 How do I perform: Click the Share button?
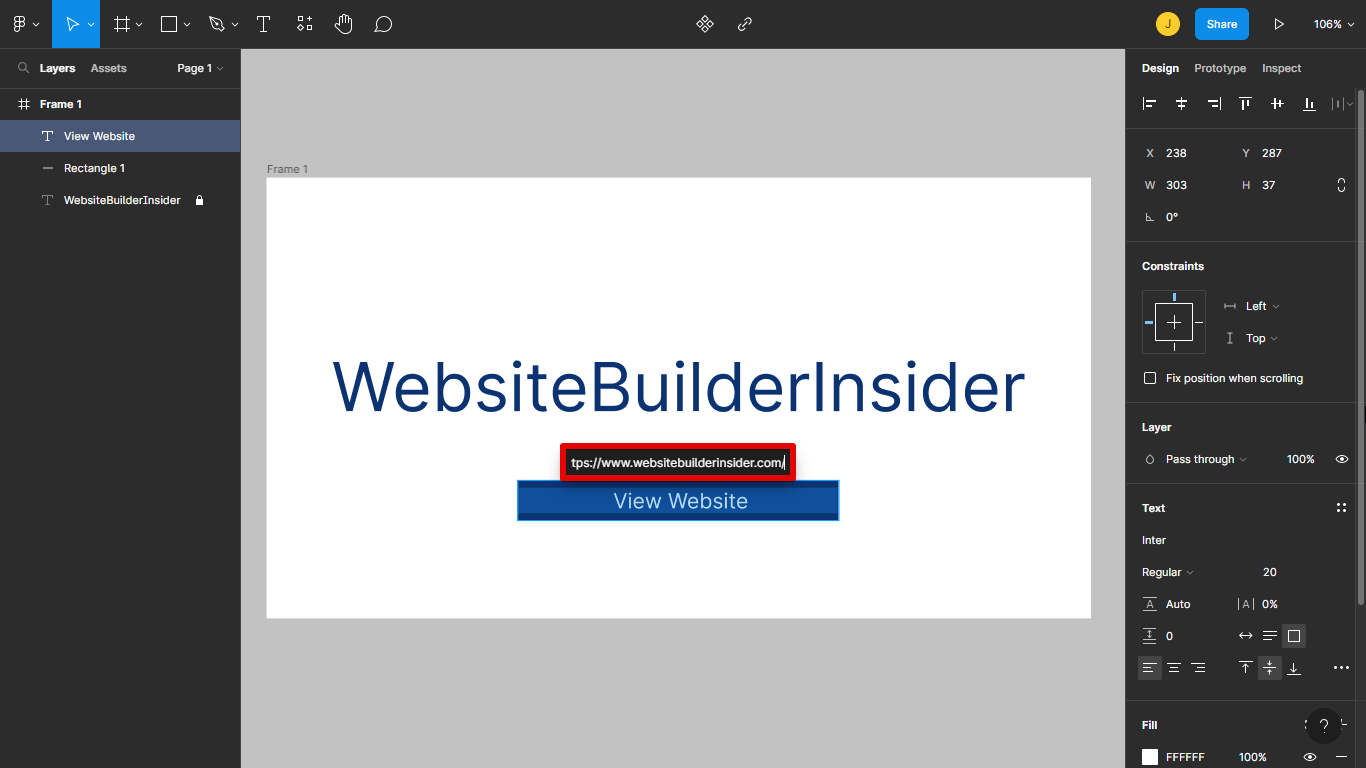1222,24
